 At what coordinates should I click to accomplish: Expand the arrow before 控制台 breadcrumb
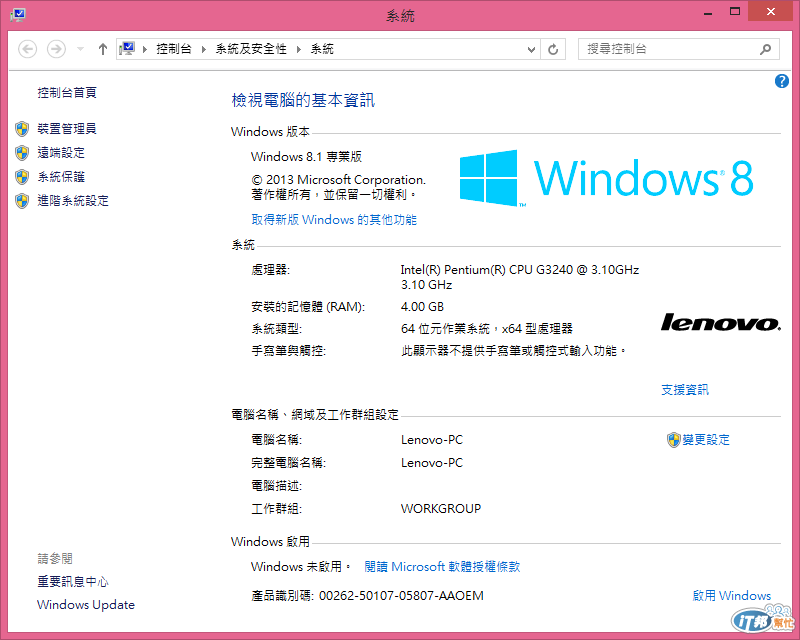point(145,50)
